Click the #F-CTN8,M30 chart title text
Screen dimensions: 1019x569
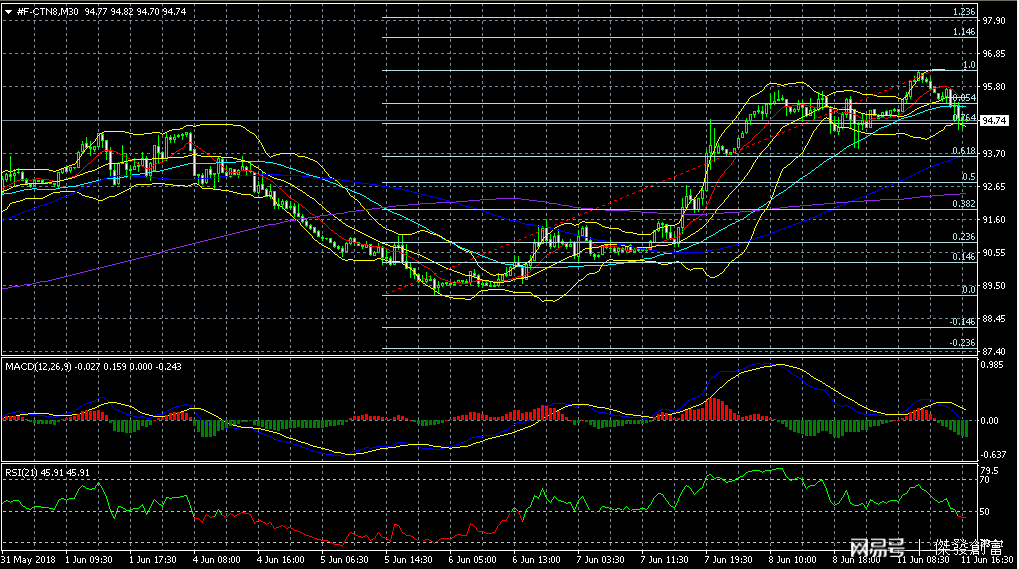[x=47, y=12]
